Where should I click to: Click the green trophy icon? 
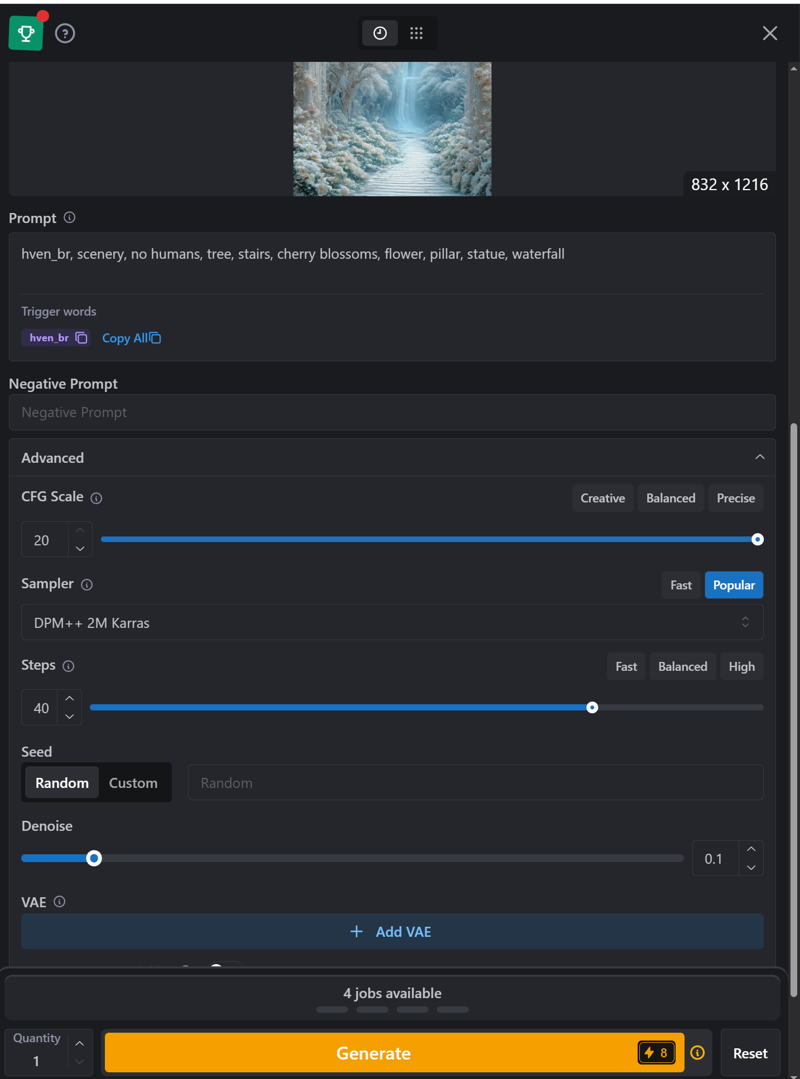[x=26, y=33]
